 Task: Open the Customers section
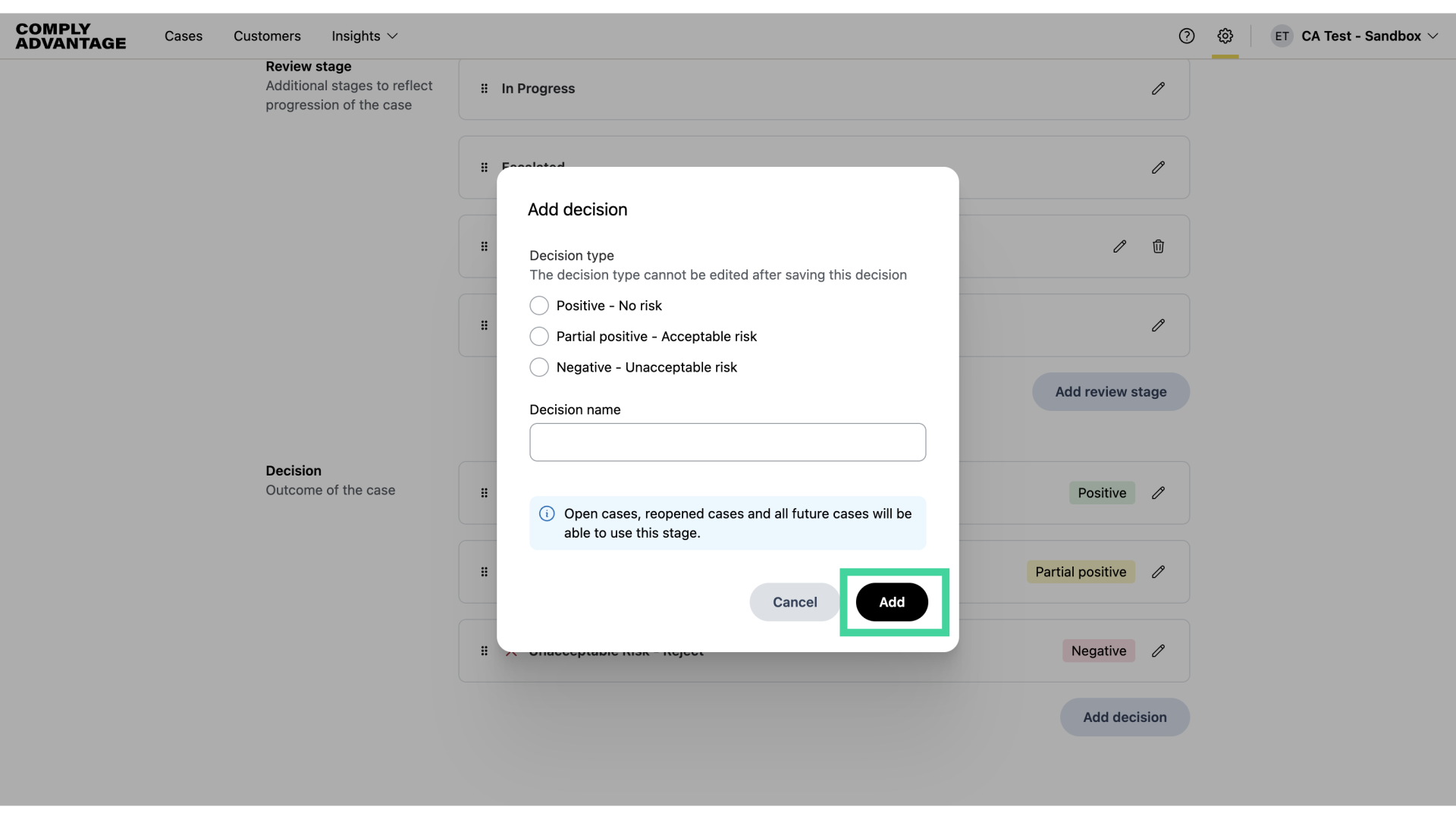(267, 36)
